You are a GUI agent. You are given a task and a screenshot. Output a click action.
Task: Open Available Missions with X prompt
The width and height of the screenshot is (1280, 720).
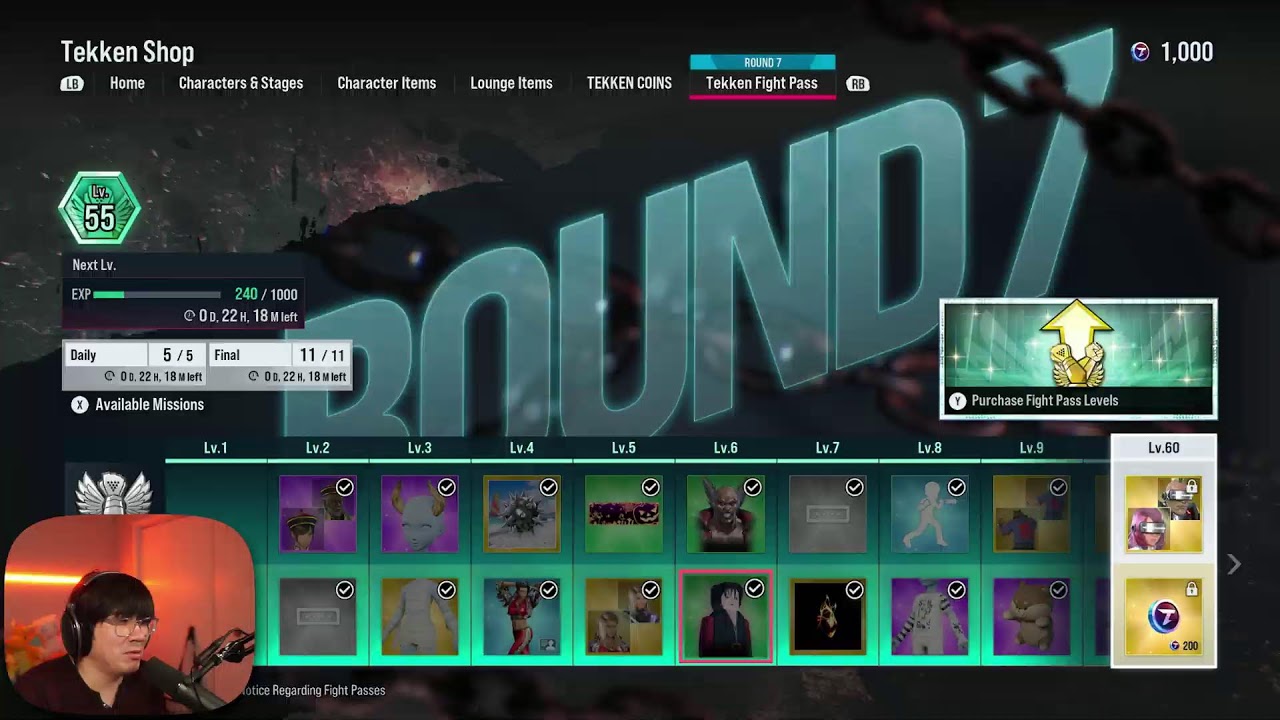tap(138, 404)
